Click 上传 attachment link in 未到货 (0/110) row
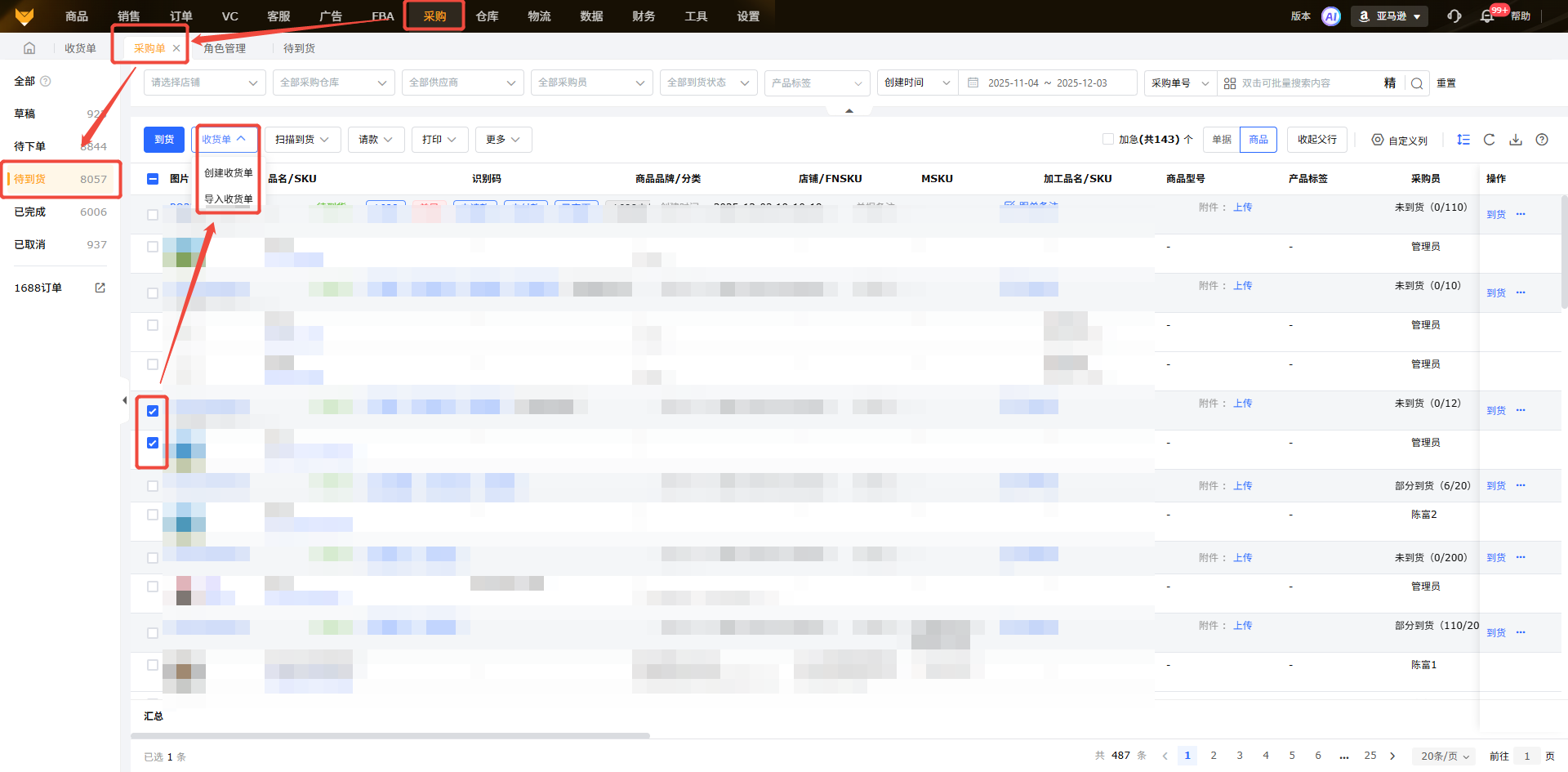Screen dimensions: 1568x772 pos(1243,208)
